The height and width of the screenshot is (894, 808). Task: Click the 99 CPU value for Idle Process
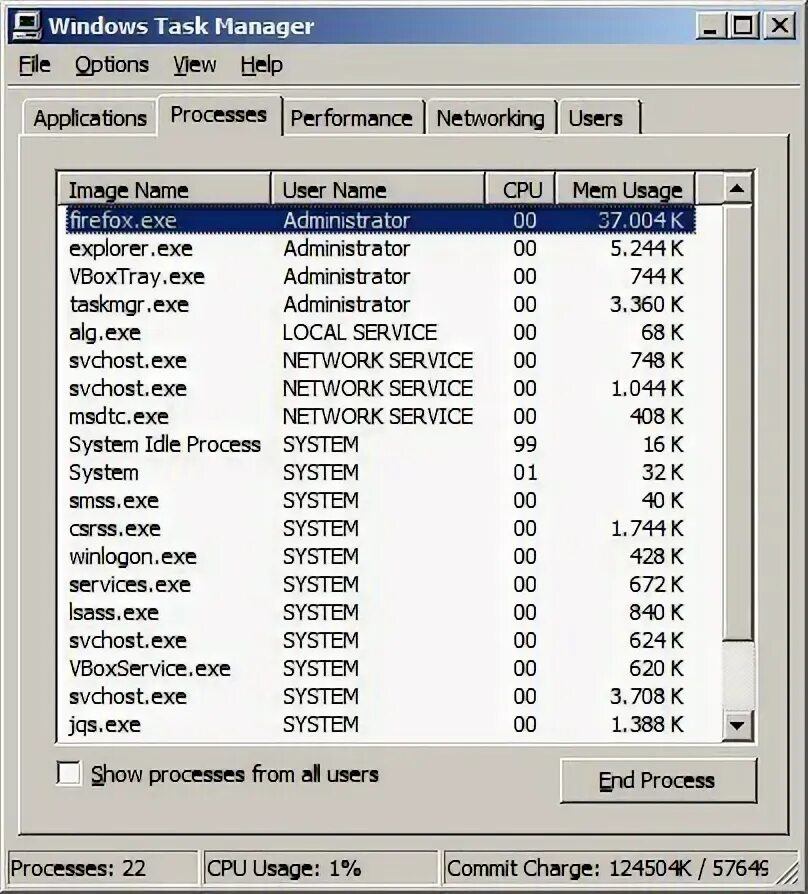525,444
